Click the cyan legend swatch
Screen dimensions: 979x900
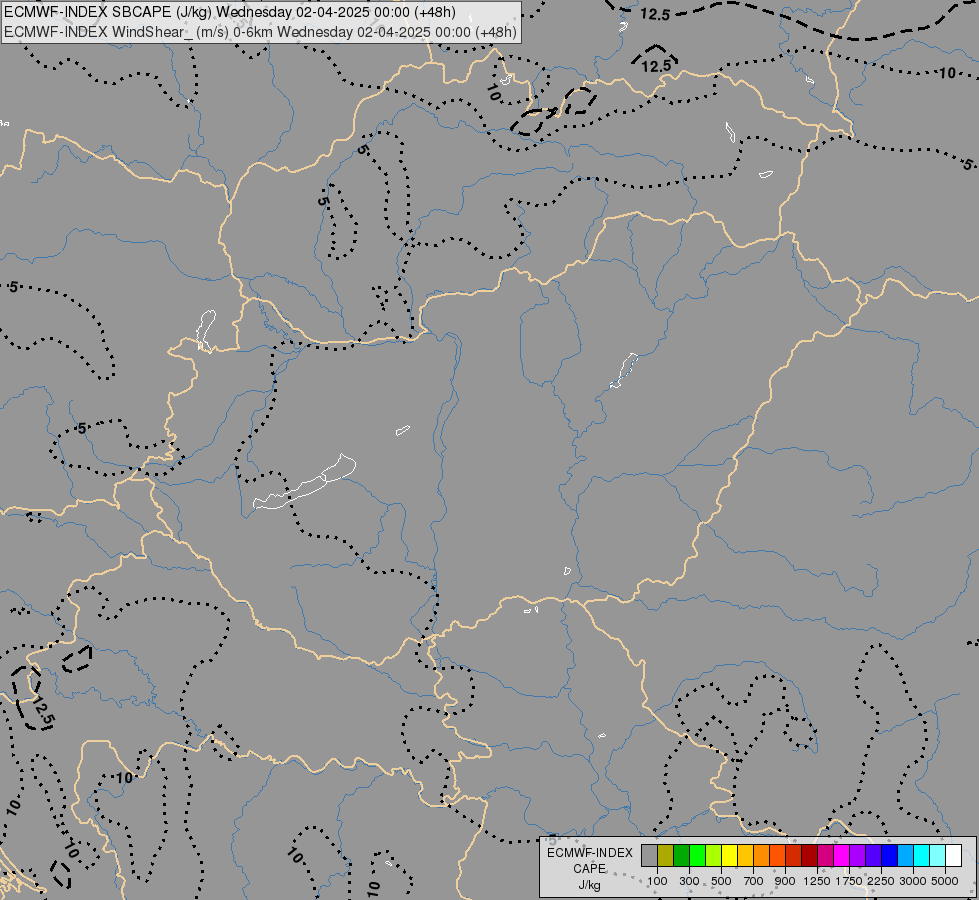point(922,856)
